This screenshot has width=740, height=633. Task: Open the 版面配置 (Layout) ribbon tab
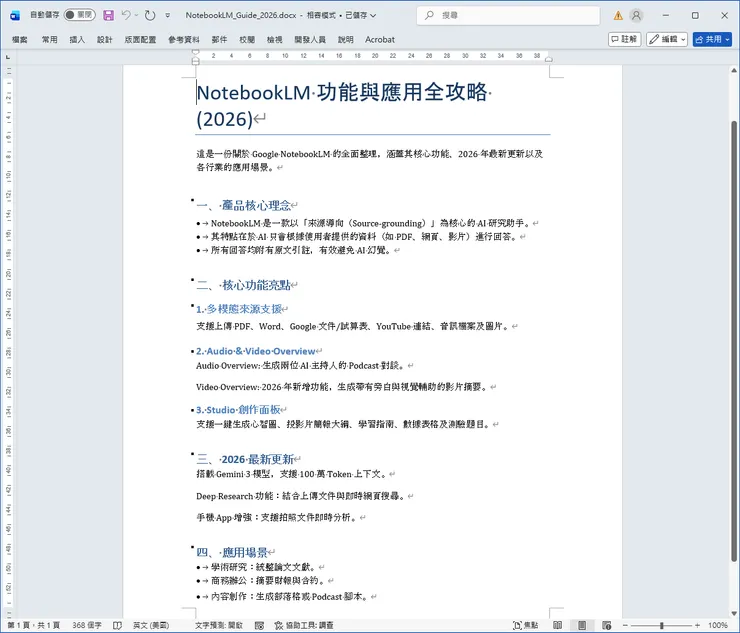point(140,40)
